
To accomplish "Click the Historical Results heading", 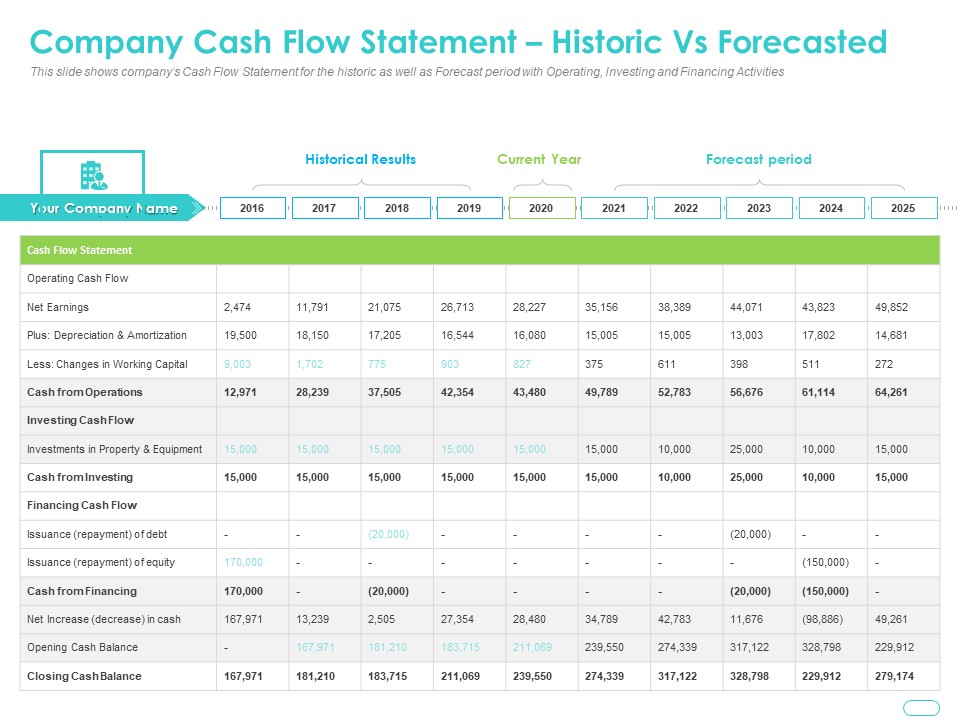I will pos(361,159).
